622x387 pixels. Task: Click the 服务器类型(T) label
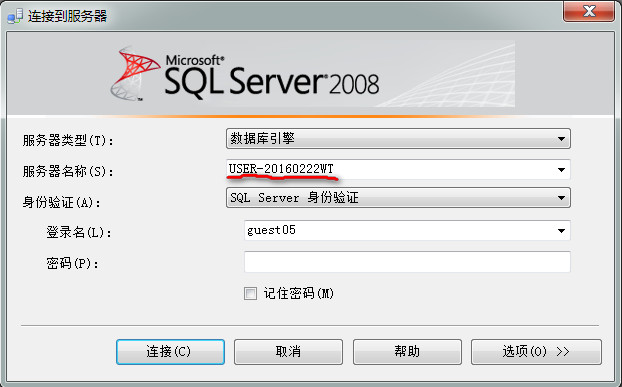68,140
